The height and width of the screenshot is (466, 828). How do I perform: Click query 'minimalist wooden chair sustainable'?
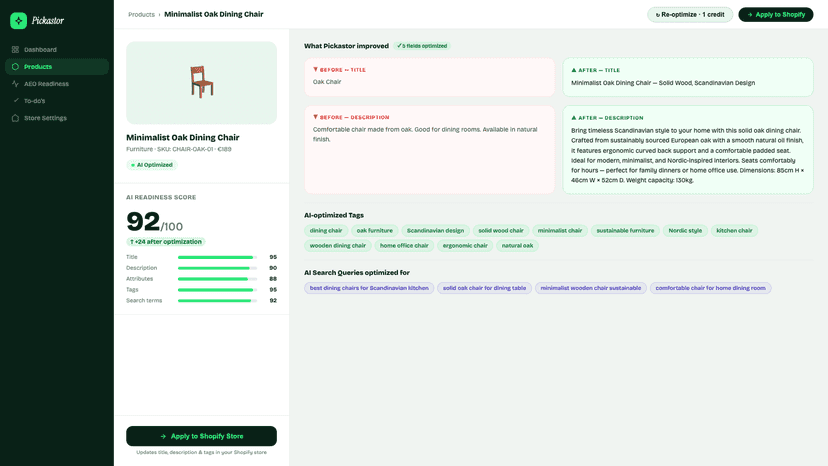[x=590, y=288]
